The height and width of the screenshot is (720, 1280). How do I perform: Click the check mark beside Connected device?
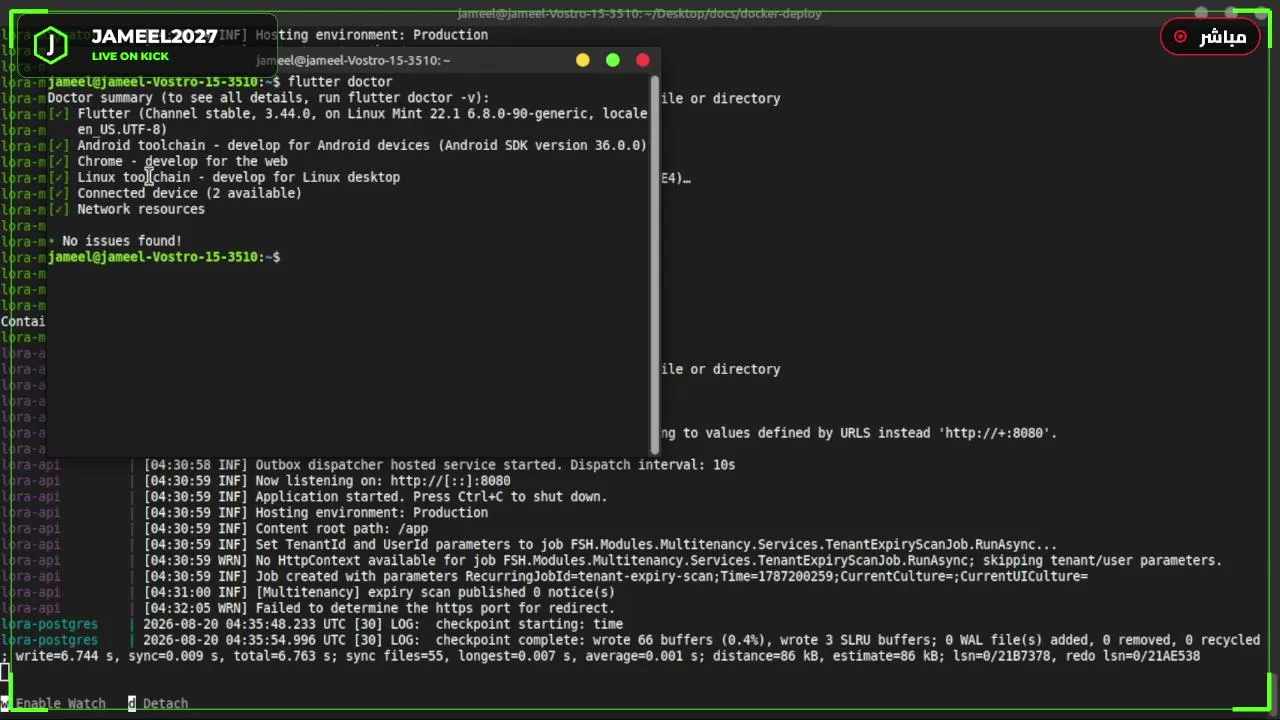59,193
